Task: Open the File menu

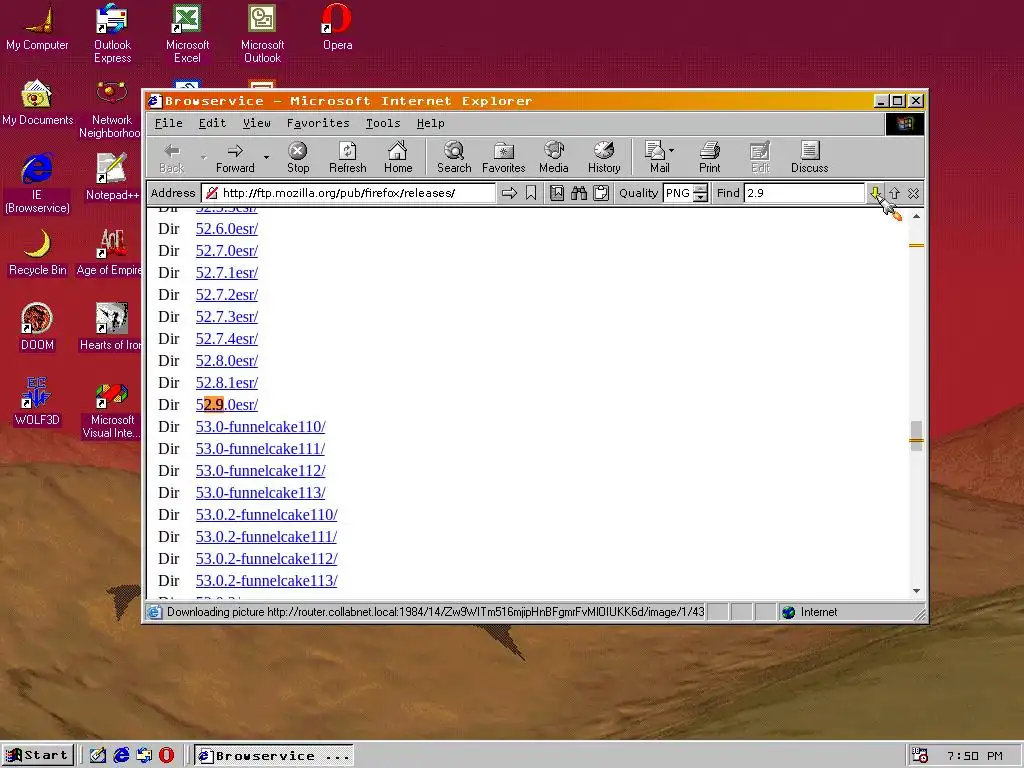Action: click(x=168, y=123)
